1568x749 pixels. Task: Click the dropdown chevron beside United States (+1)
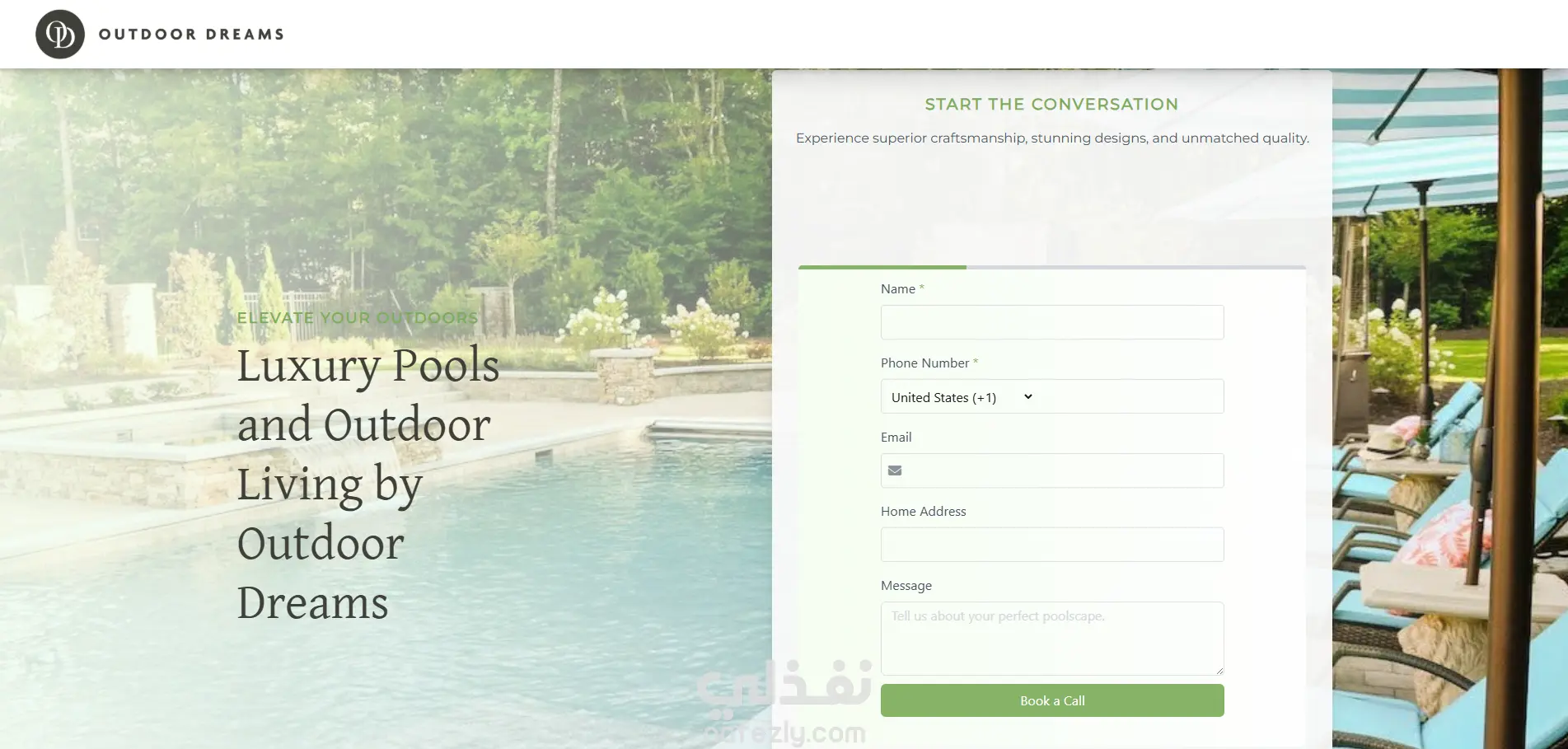pos(1028,396)
